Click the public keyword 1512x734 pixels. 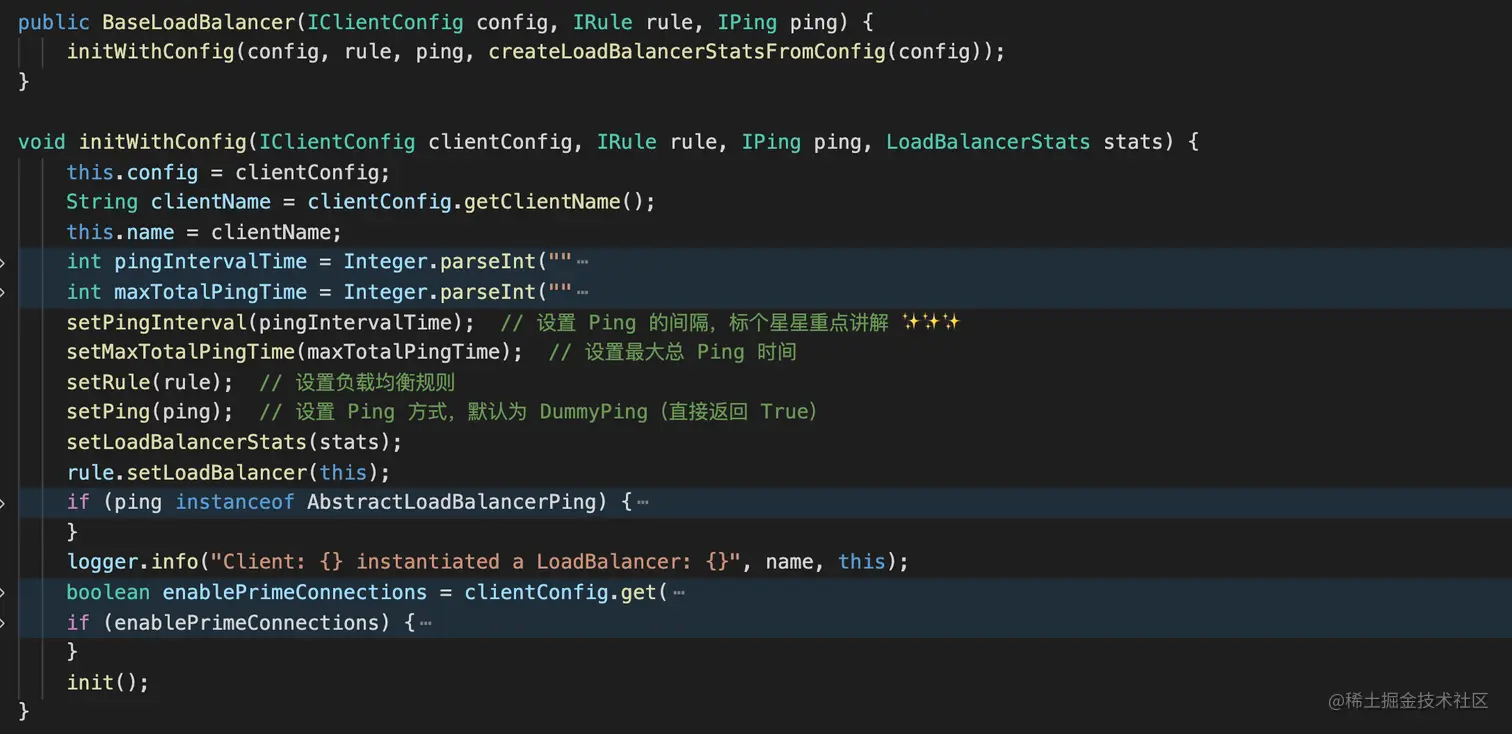(x=54, y=21)
